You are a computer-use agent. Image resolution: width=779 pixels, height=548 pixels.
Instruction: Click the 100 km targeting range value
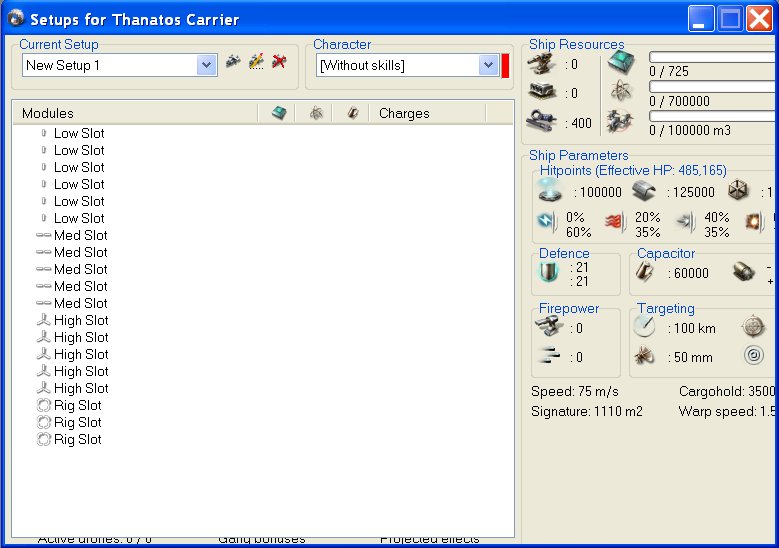695,328
